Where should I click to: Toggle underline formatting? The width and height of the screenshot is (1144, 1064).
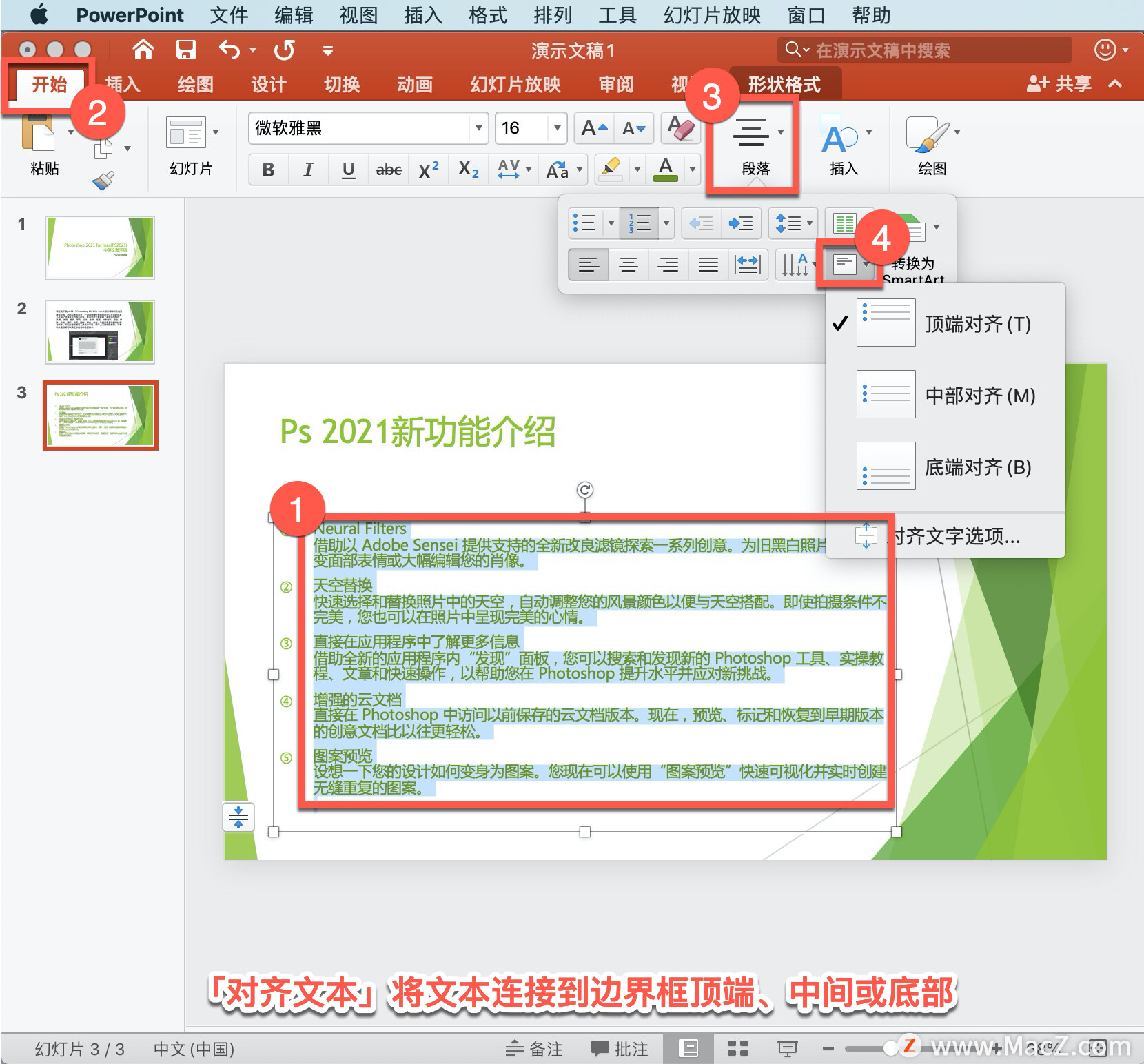tap(349, 170)
